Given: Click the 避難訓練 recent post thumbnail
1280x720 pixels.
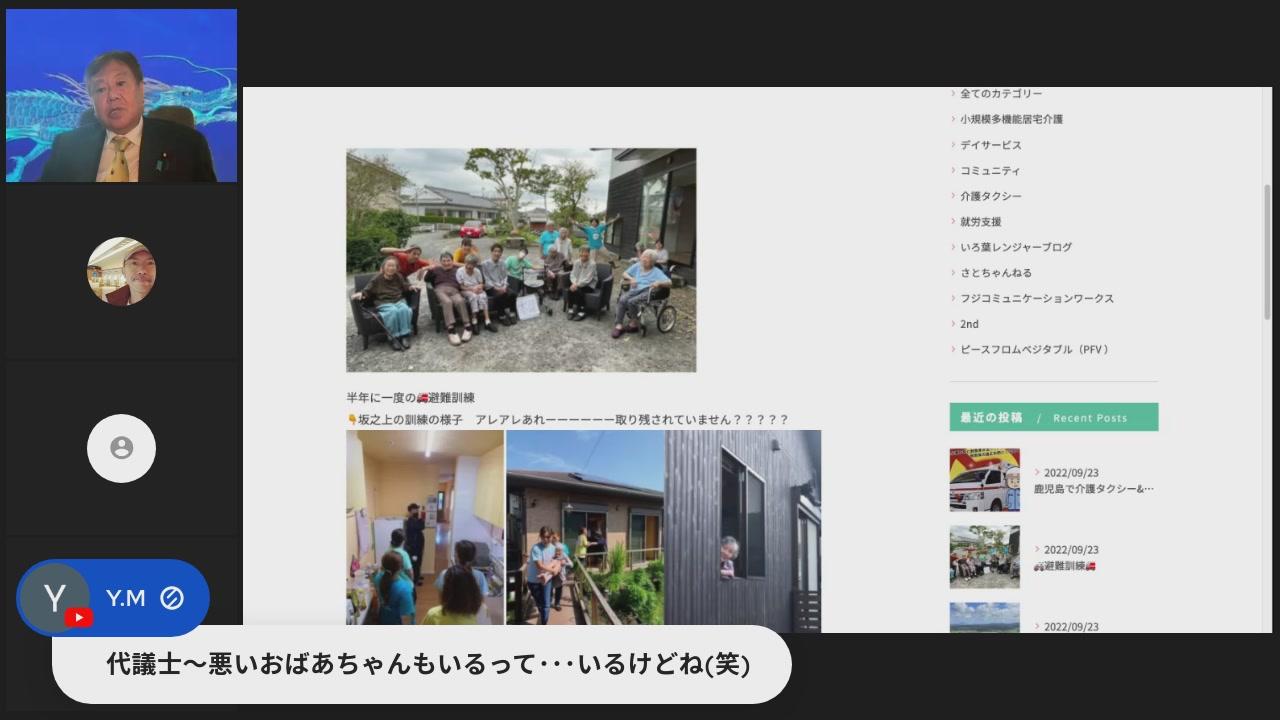Looking at the screenshot, I should (x=985, y=557).
